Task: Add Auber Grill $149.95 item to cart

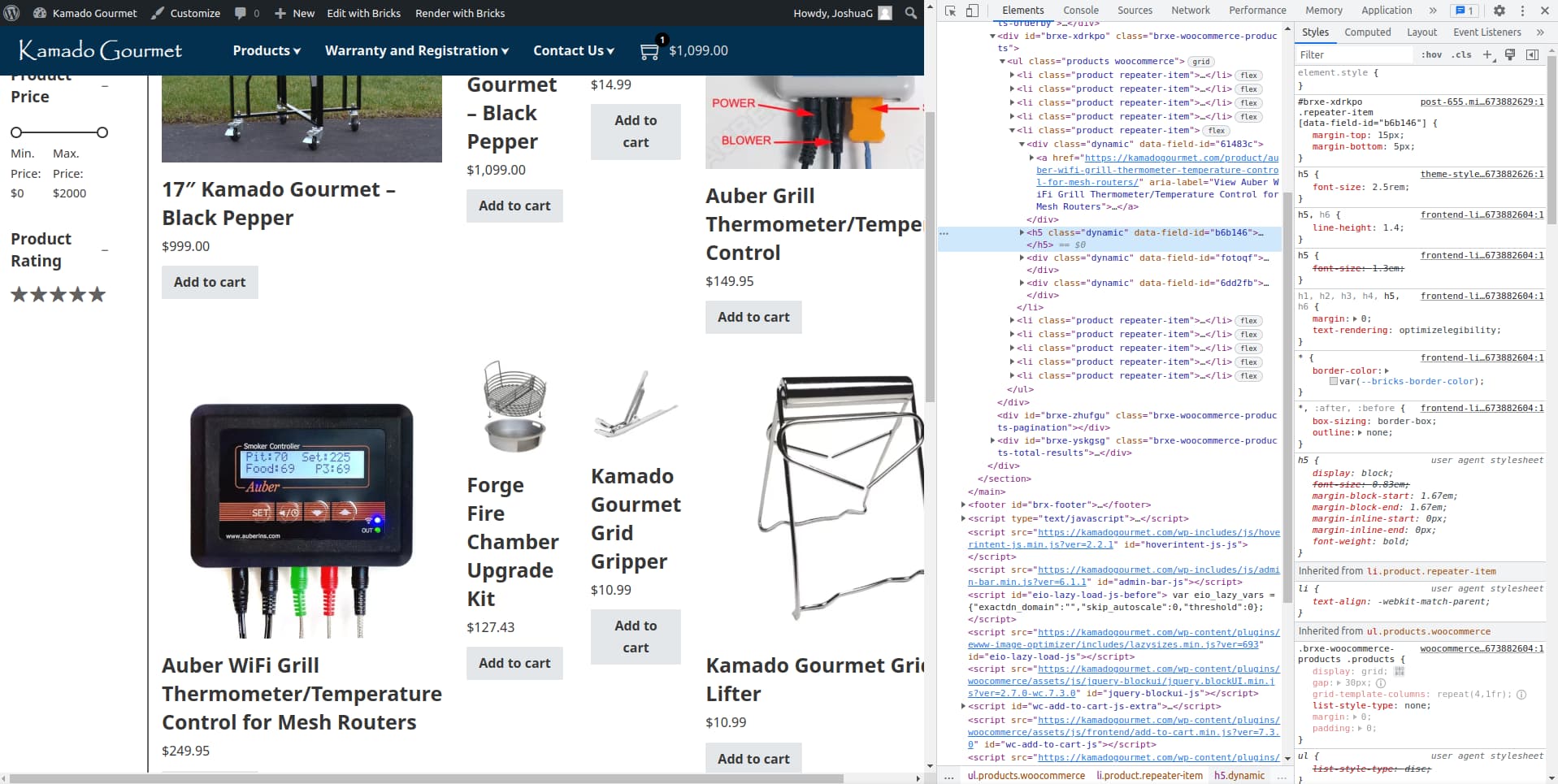Action: tap(753, 317)
